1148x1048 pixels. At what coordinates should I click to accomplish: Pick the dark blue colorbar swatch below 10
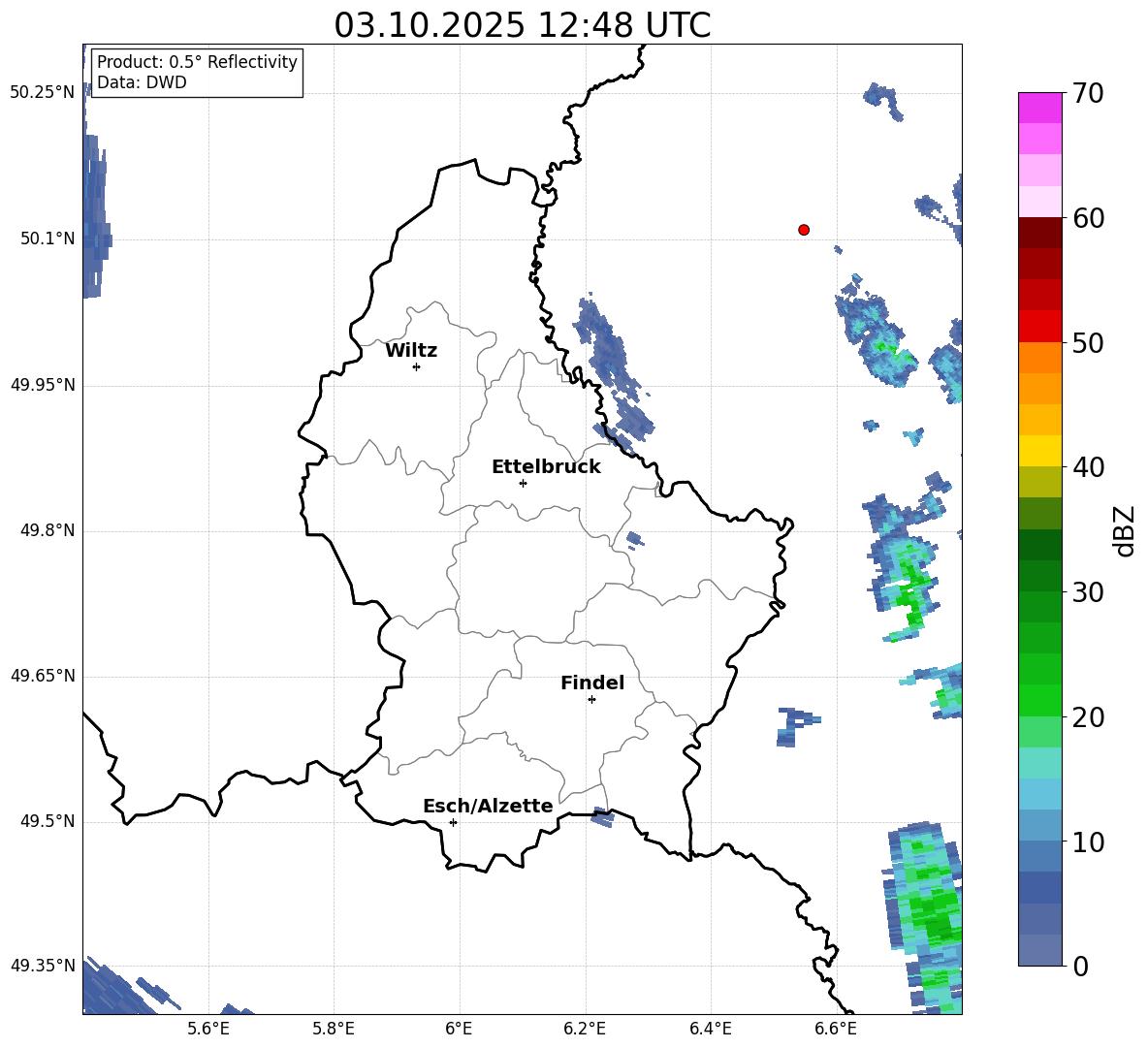pos(1039,887)
